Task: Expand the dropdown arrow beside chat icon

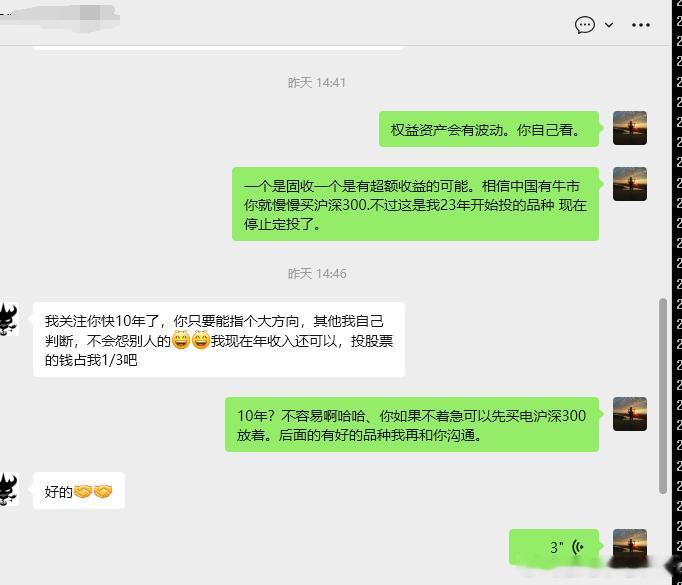Action: point(609,25)
